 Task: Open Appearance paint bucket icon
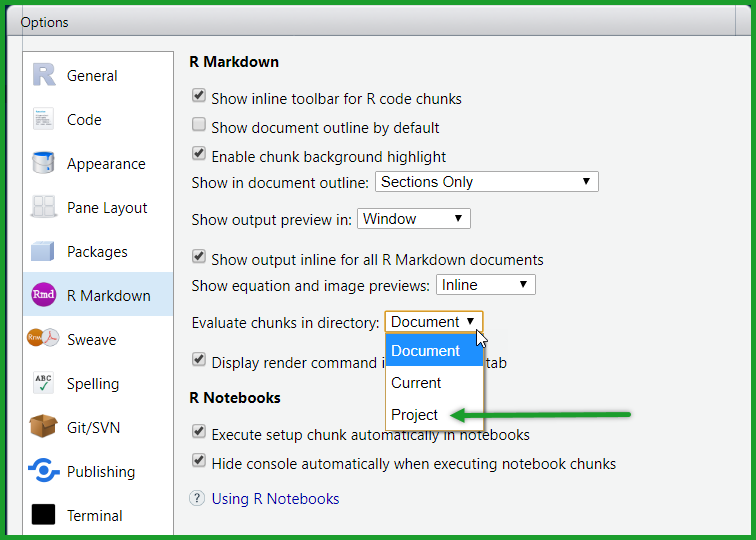tap(44, 164)
